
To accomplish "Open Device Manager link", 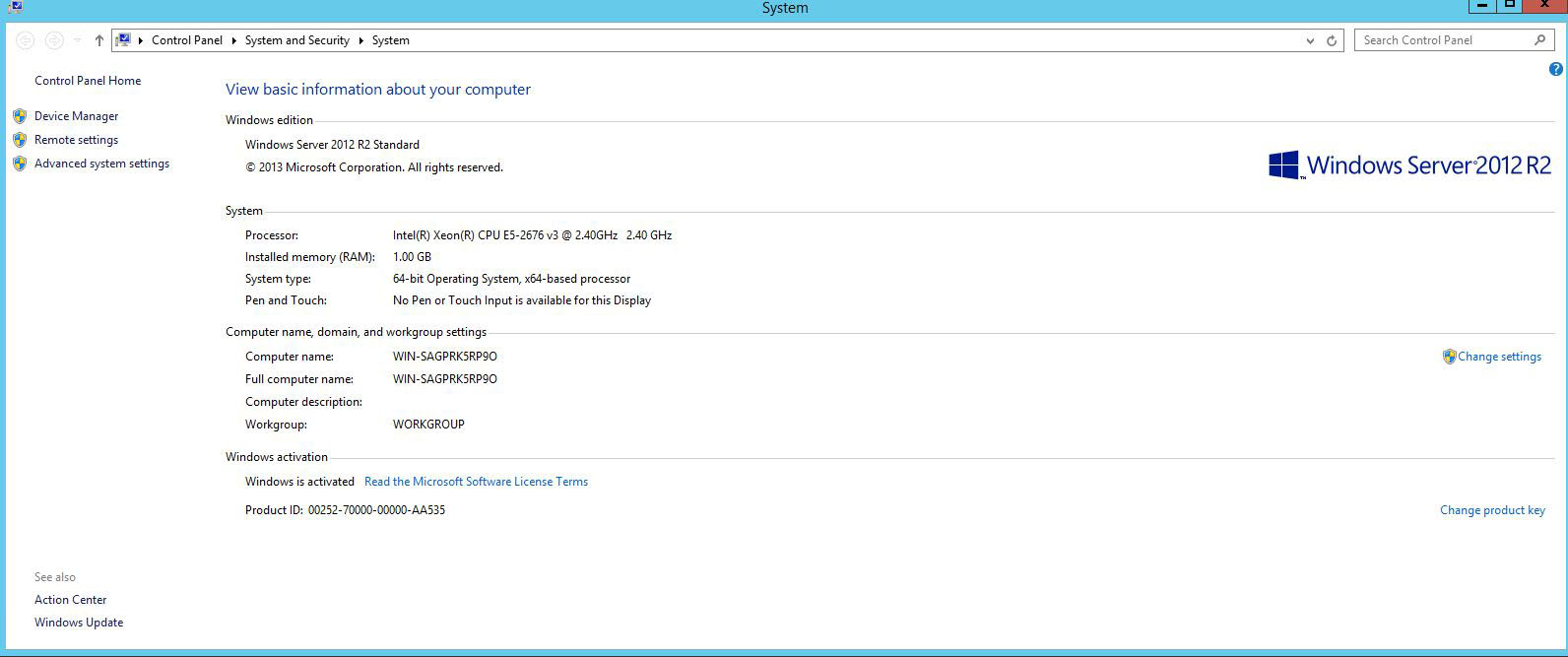I will pyautogui.click(x=76, y=116).
